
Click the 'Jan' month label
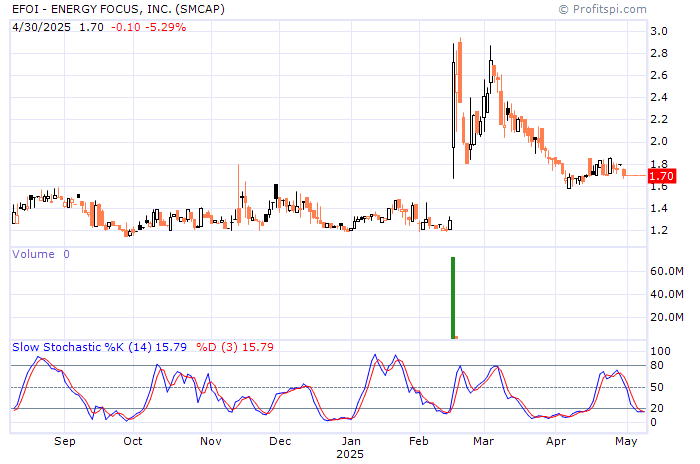point(351,441)
